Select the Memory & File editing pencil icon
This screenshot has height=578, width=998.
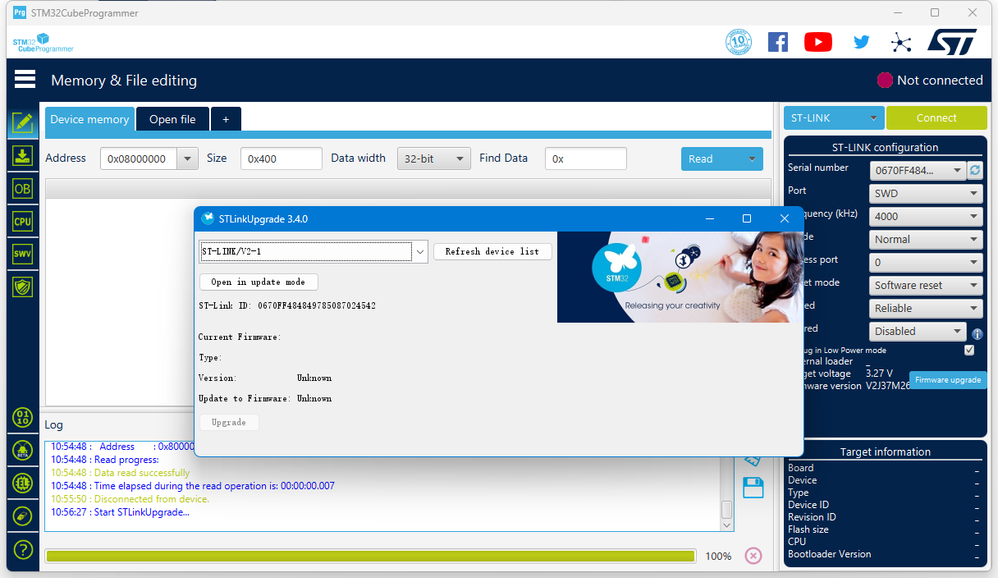pos(23,122)
